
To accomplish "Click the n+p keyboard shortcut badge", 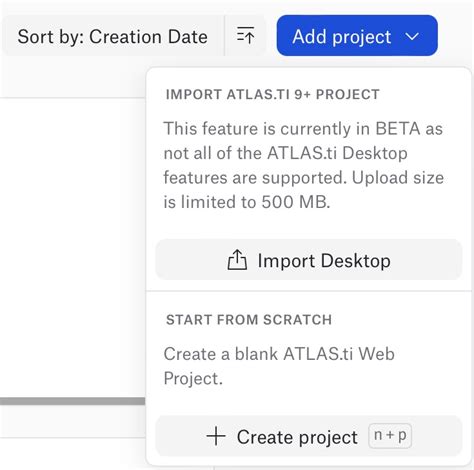I will tap(390, 435).
